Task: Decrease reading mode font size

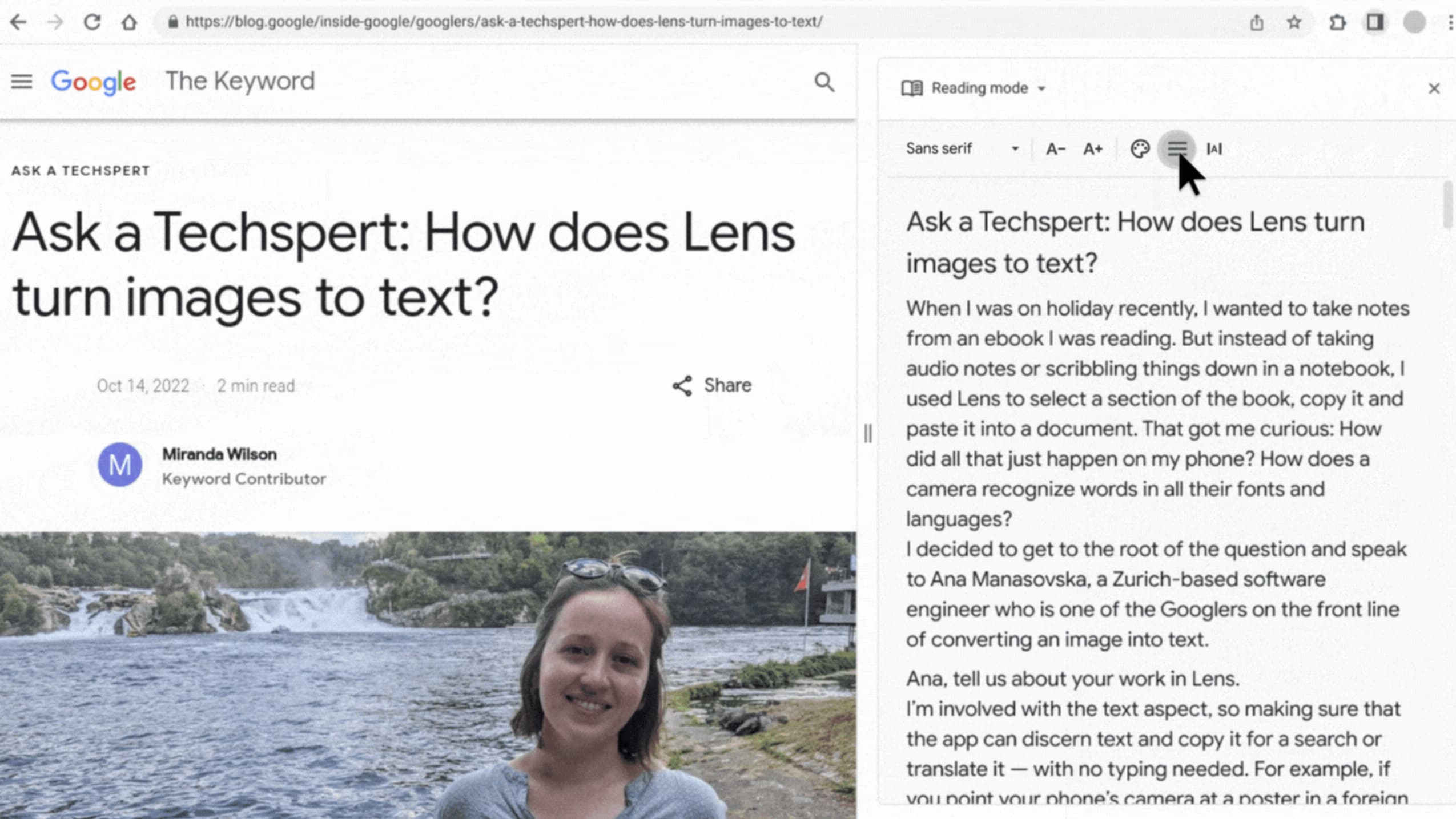Action: coord(1055,149)
